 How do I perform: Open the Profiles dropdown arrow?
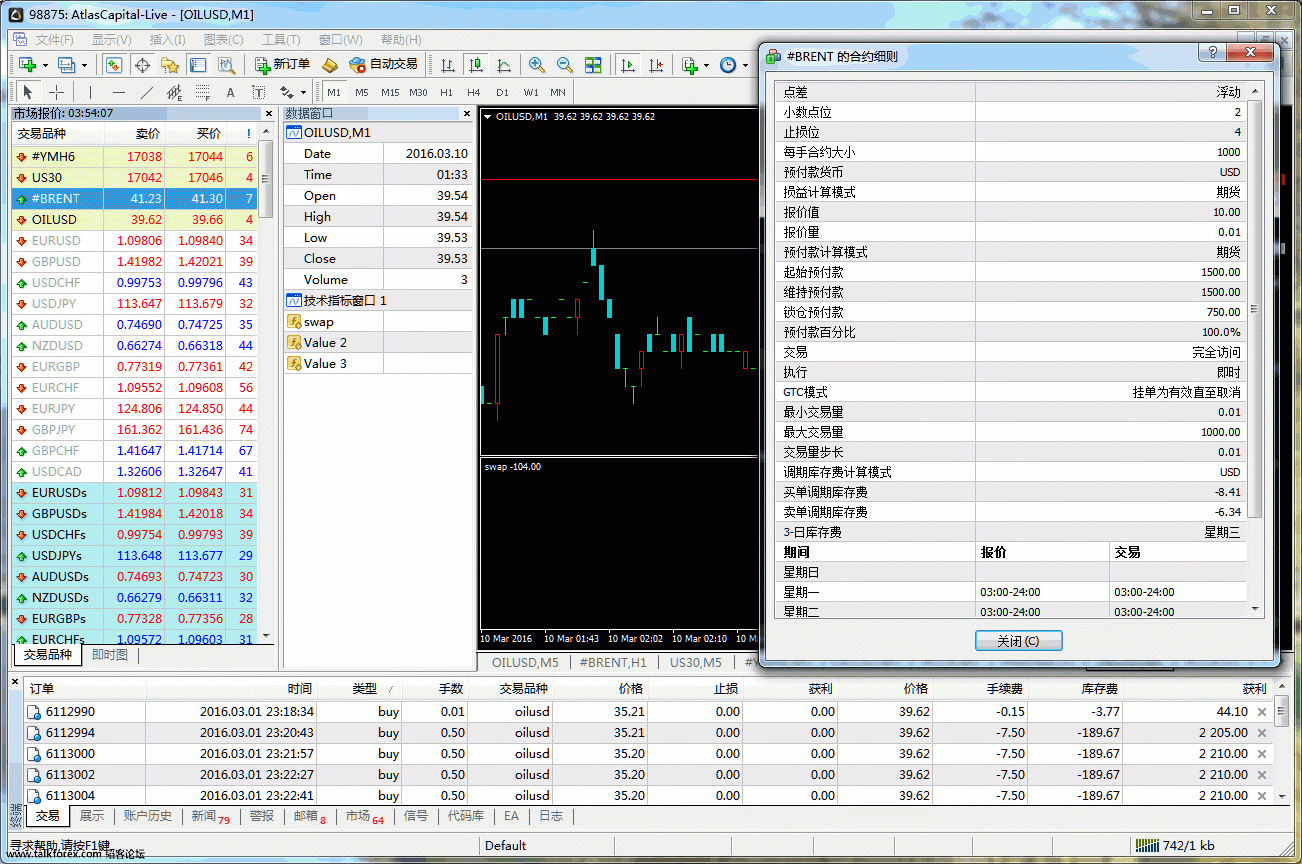[84, 65]
